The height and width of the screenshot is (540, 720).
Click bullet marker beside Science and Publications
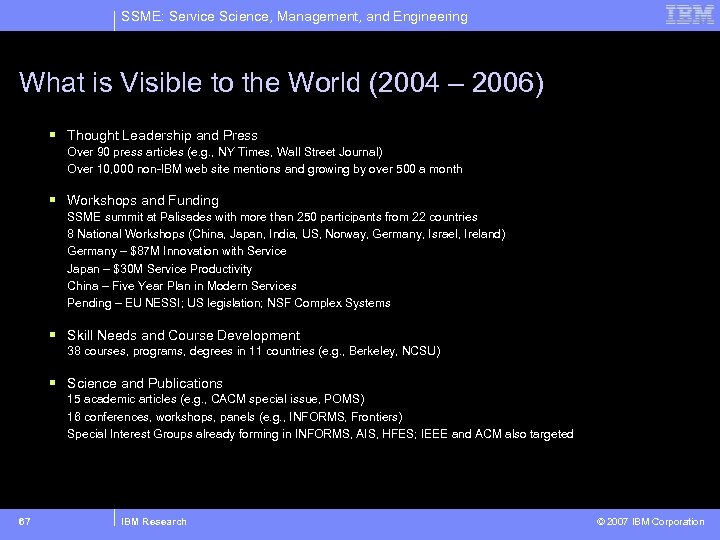[x=53, y=382]
